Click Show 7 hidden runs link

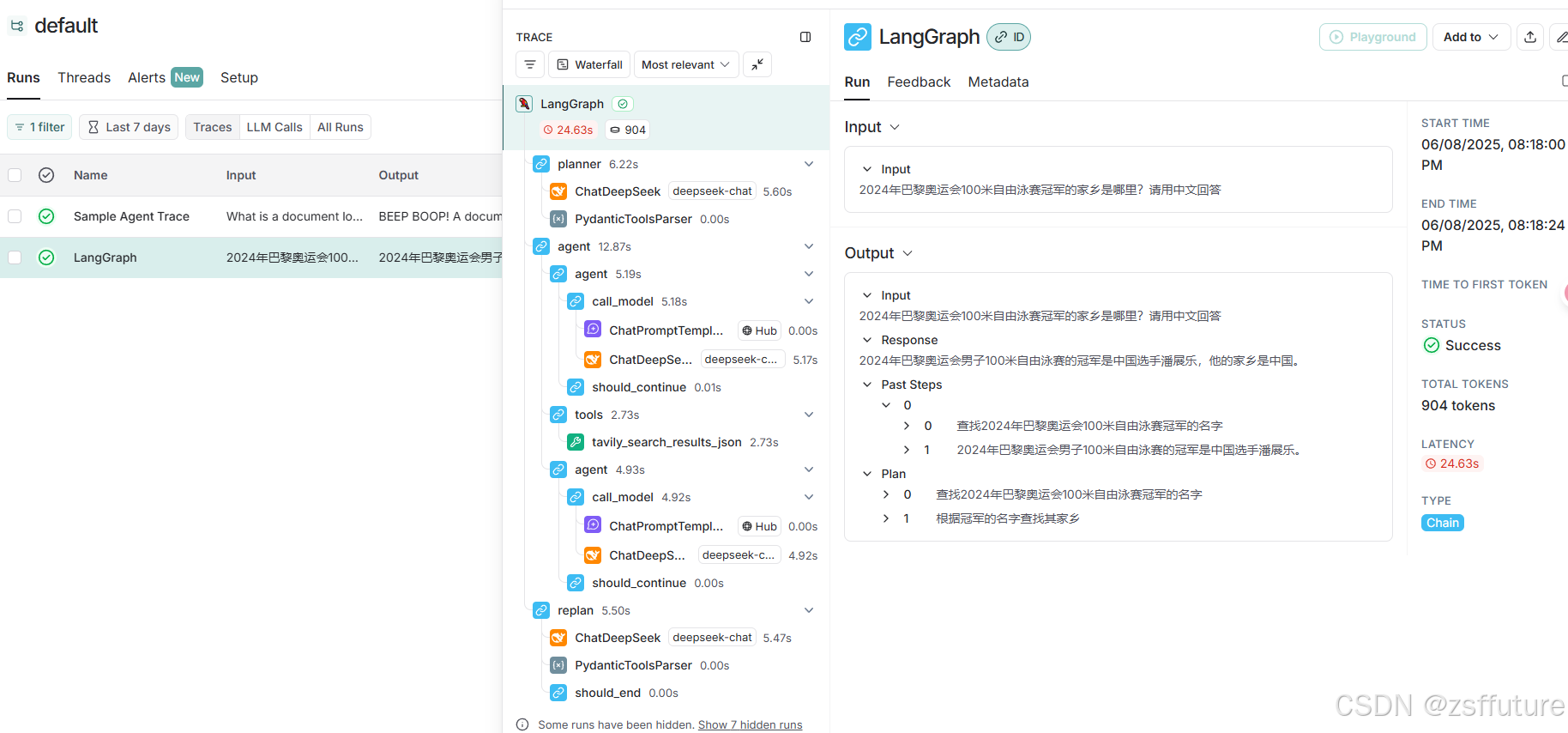click(750, 725)
